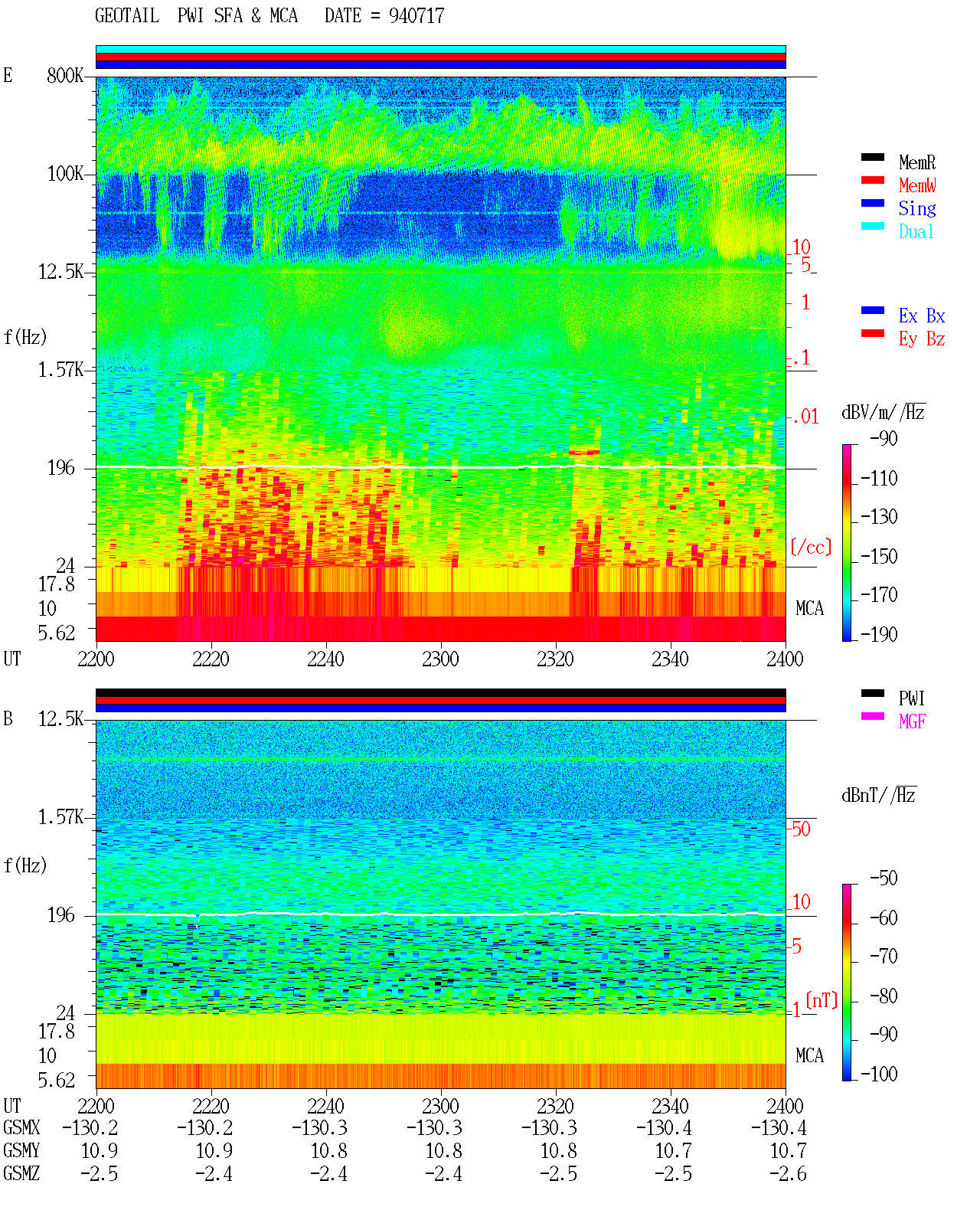Click the [nT] field unit label
Viewport: 980px width, 1220px height.
[822, 1000]
